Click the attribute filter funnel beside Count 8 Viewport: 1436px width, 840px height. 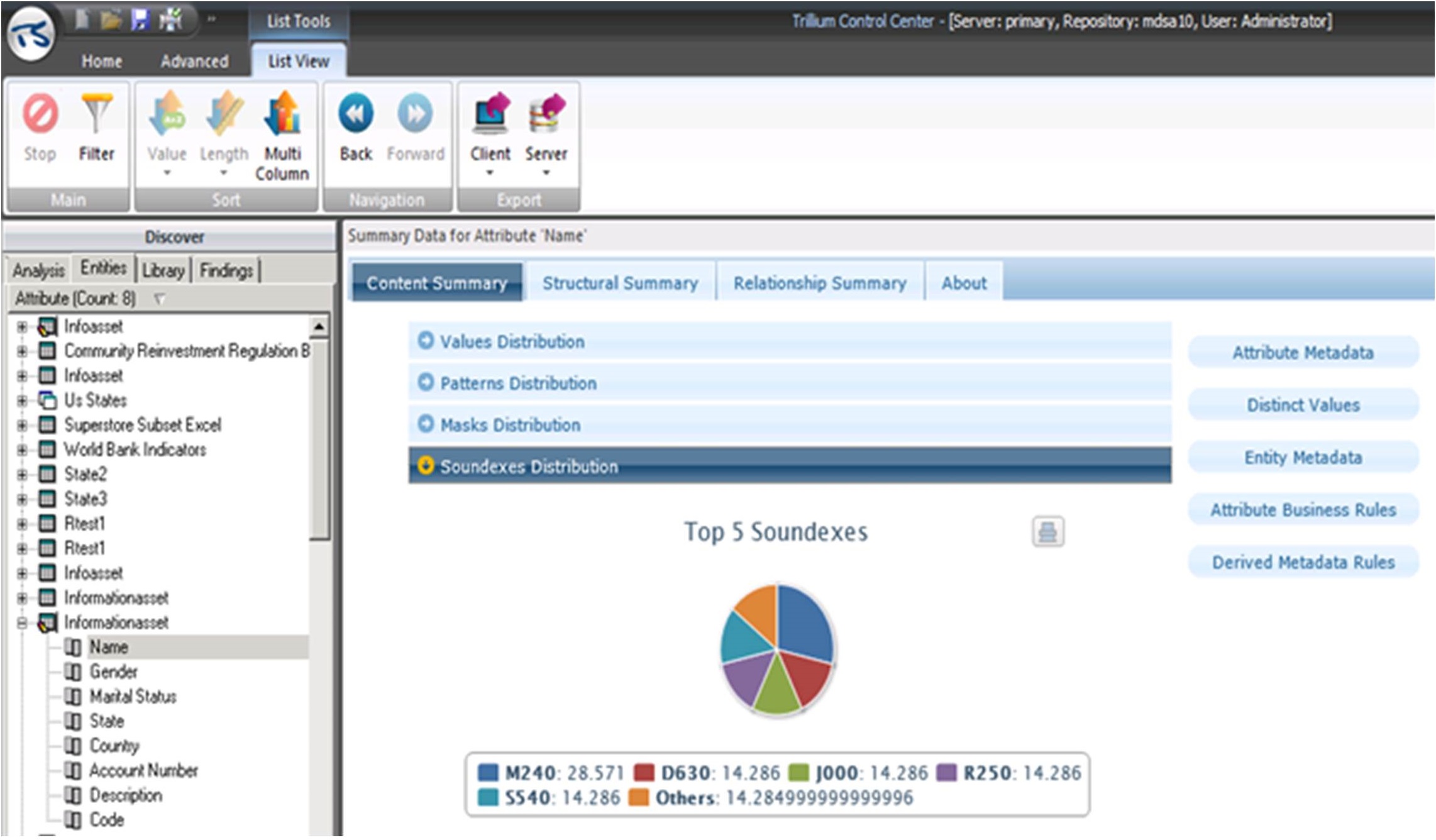coord(160,299)
